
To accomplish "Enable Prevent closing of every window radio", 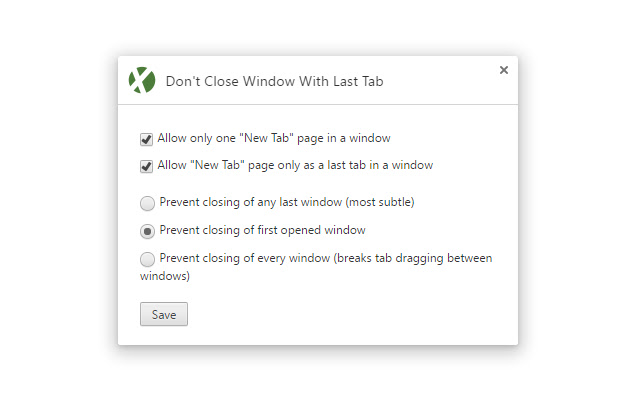I will [x=148, y=259].
